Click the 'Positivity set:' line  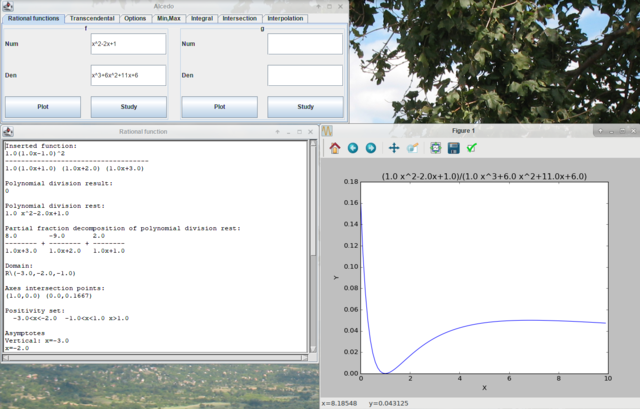click(x=35, y=311)
